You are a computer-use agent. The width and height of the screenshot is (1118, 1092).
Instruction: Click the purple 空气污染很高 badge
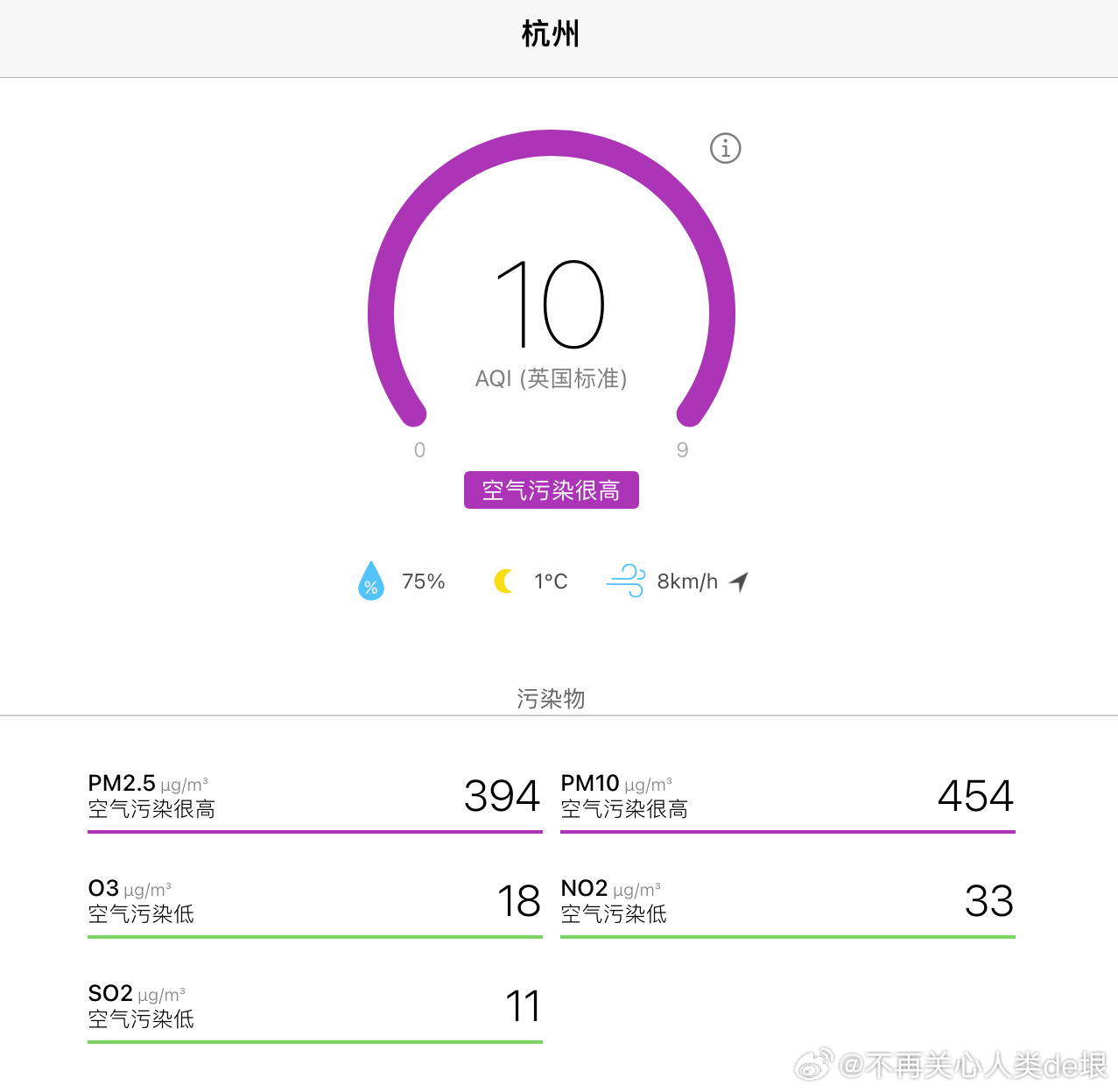[x=551, y=490]
